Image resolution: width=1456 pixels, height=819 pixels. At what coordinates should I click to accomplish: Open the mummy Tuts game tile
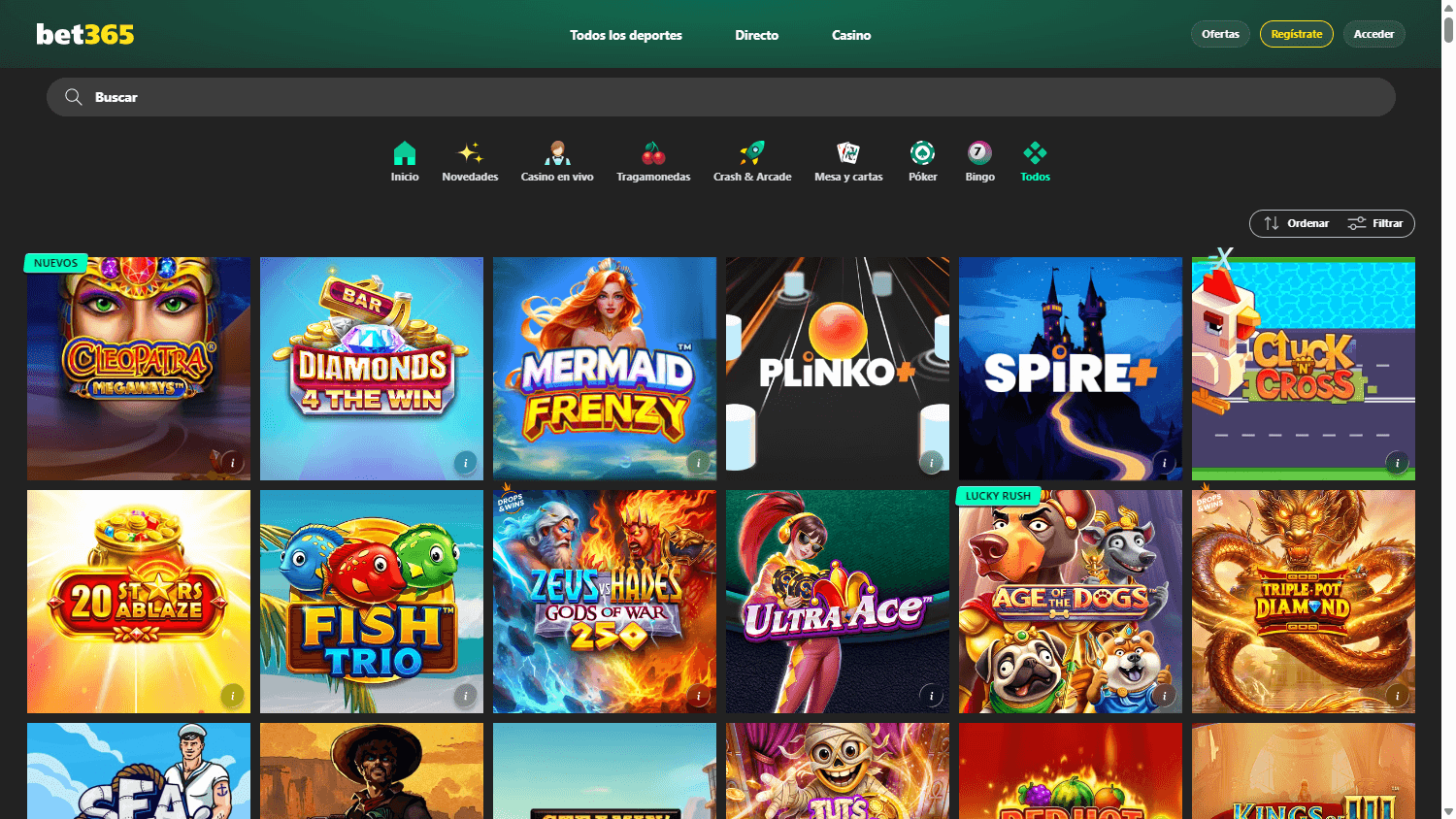point(838,771)
